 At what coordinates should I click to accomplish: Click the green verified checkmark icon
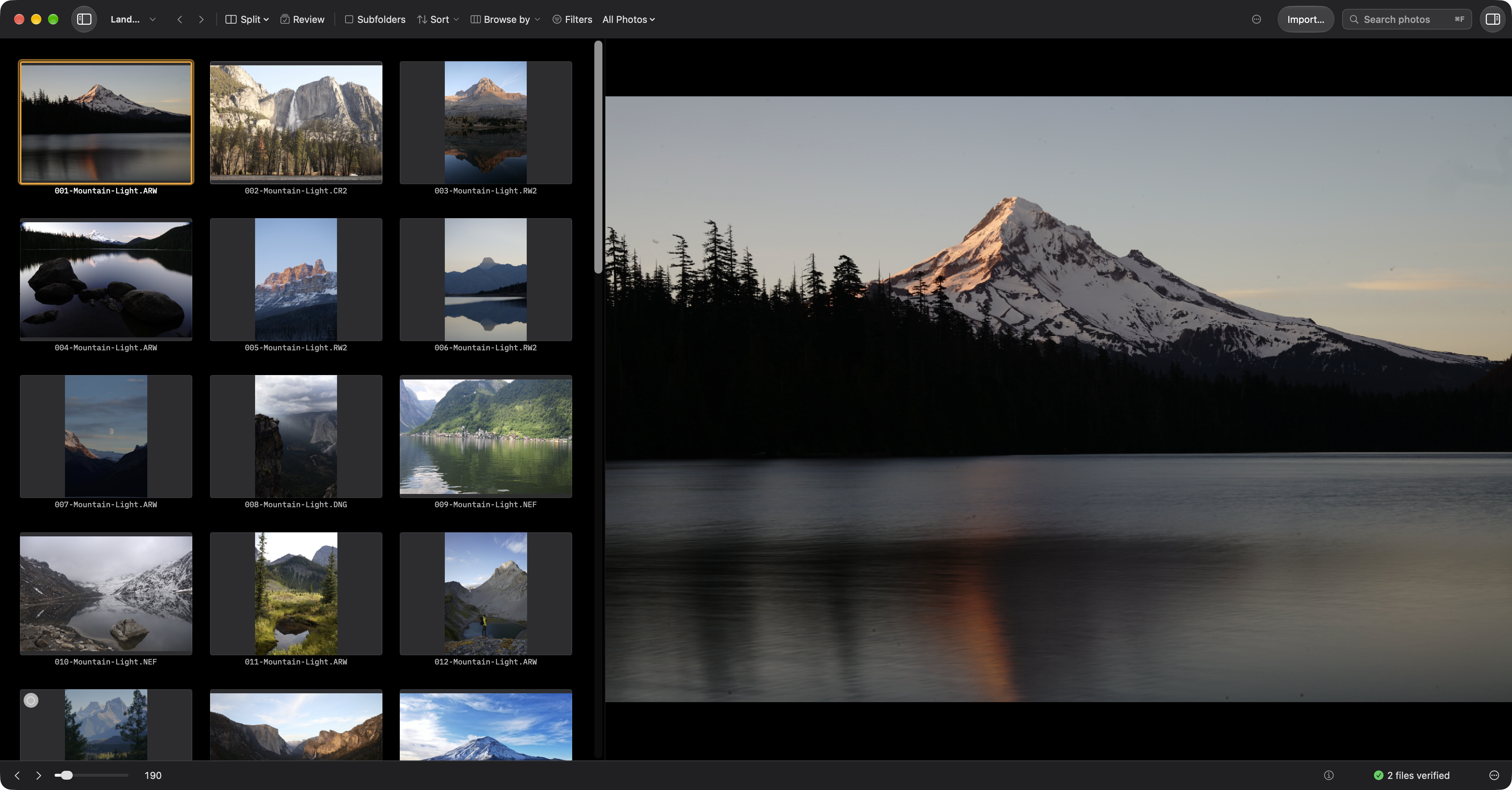coord(1378,775)
